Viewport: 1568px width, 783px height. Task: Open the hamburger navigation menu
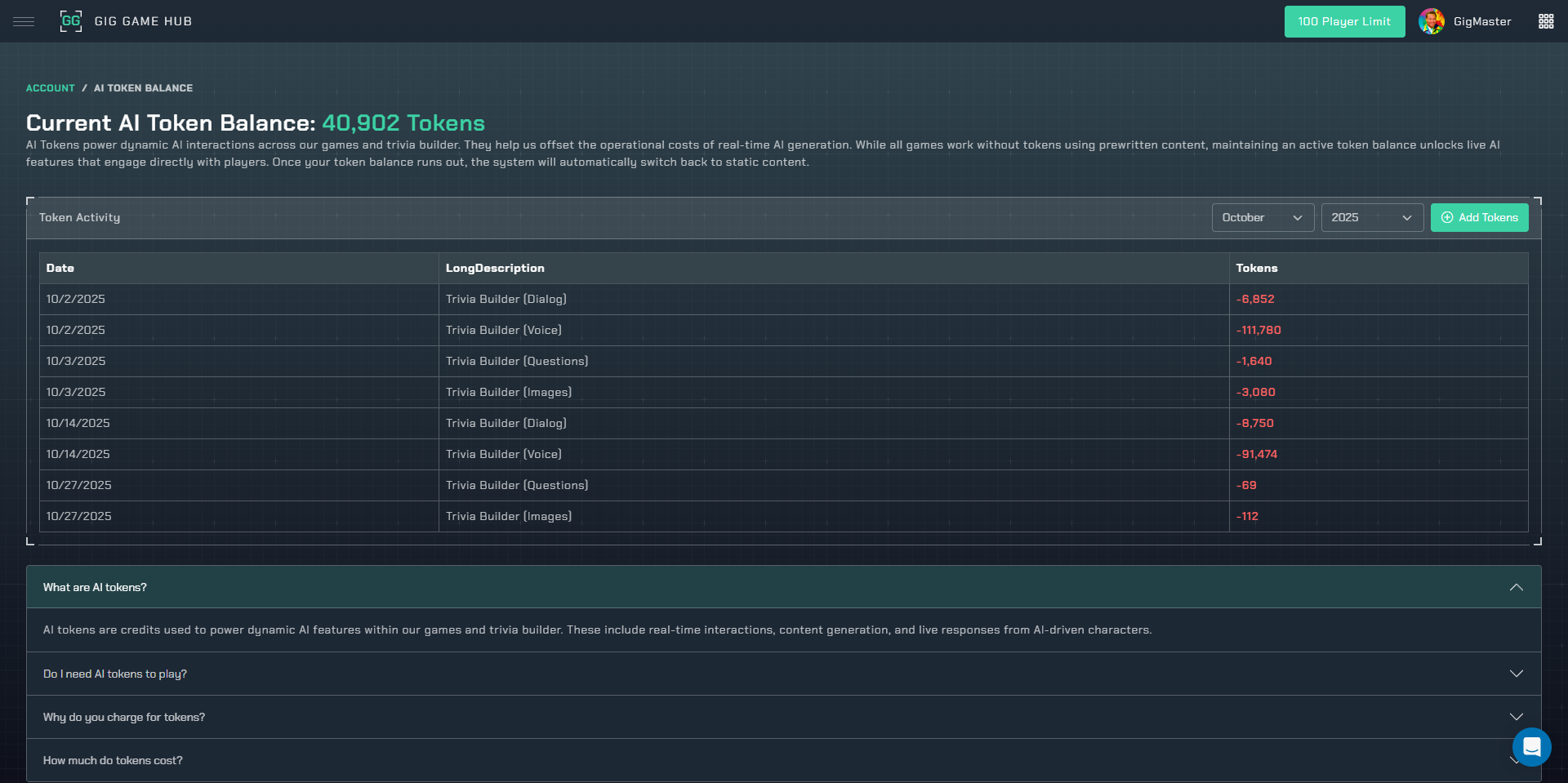(24, 21)
